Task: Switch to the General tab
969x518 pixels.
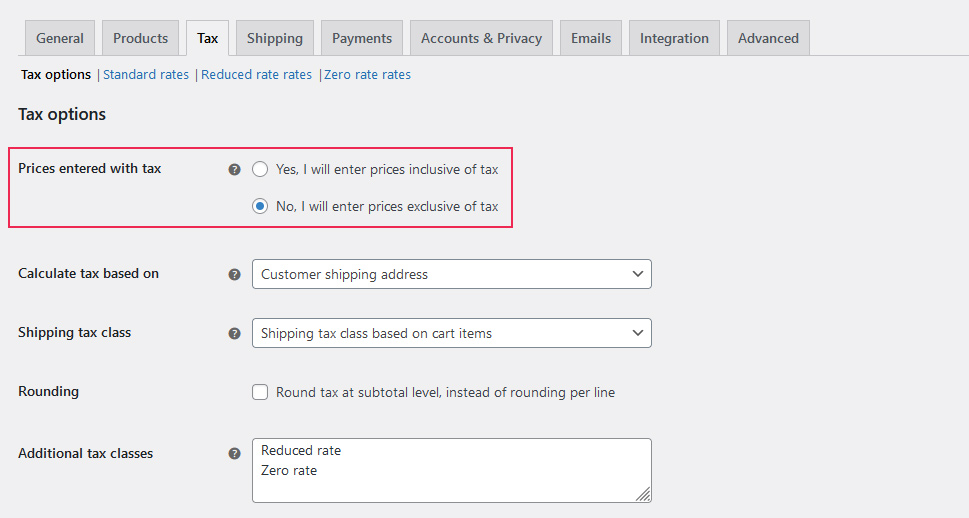Action: [x=60, y=38]
